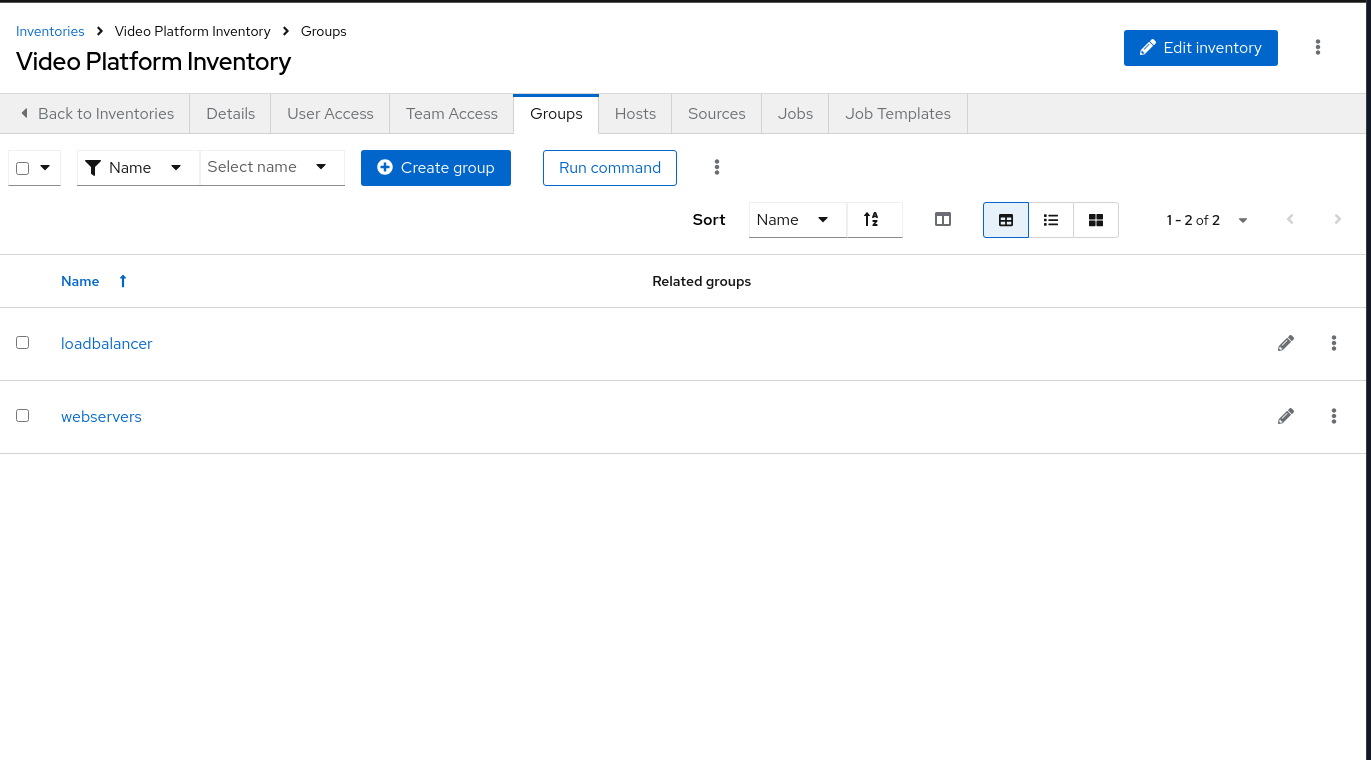Go Back to Inventories tab
Viewport: 1371px width, 760px height.
coord(95,113)
